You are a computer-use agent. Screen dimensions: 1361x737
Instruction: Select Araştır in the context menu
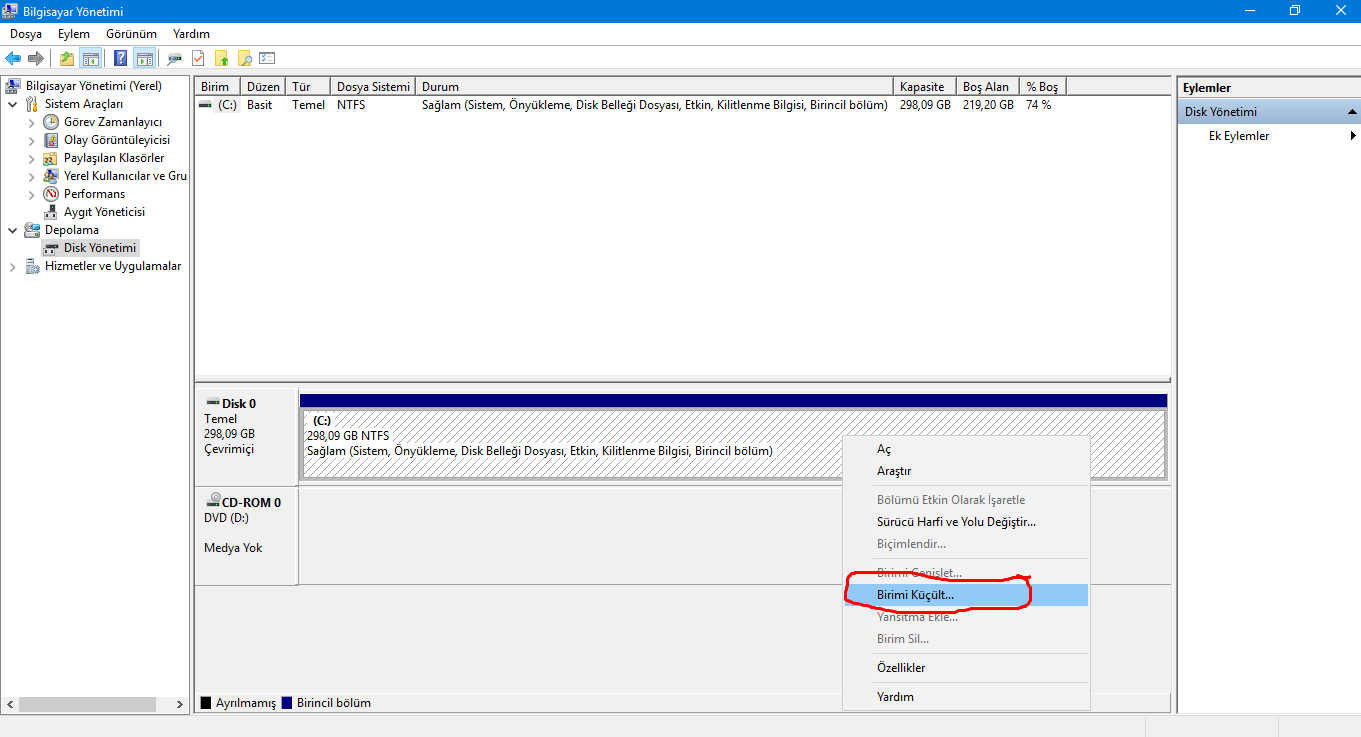tap(966, 471)
